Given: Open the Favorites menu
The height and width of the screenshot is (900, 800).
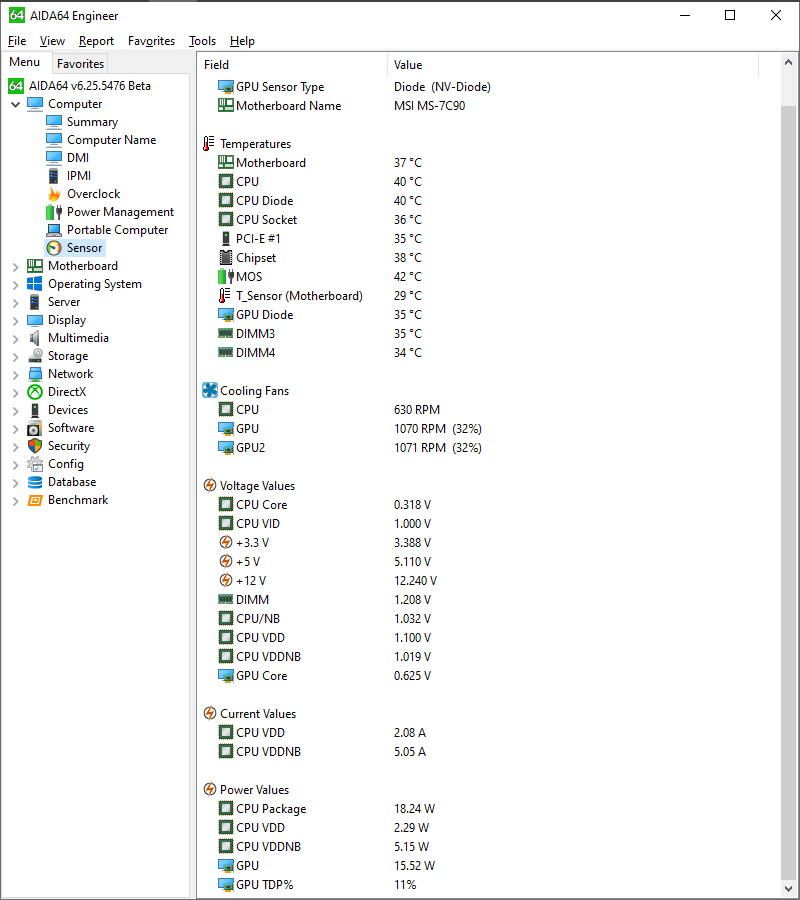Looking at the screenshot, I should point(152,41).
